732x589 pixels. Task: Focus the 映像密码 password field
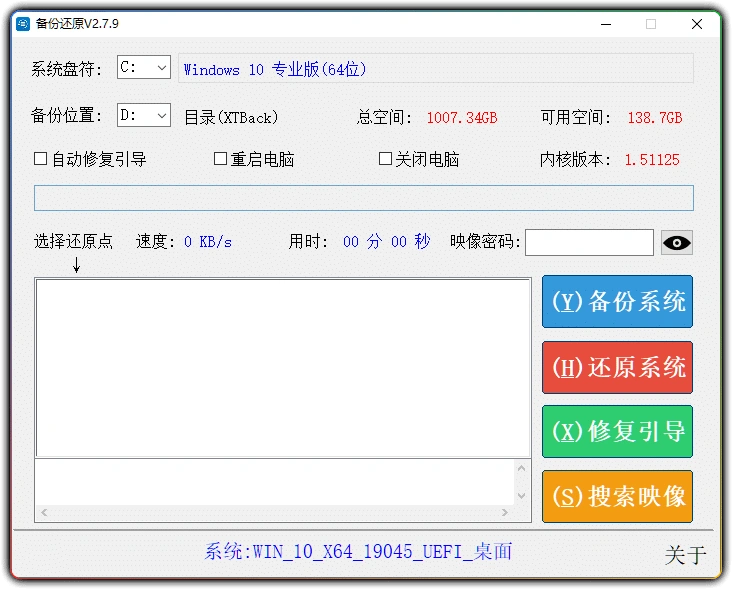click(589, 242)
